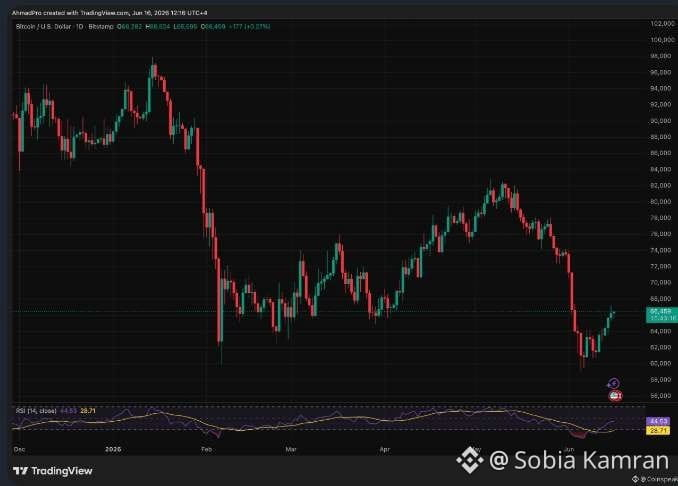
Task: Click the 100,000 price axis label
Action: click(x=662, y=40)
